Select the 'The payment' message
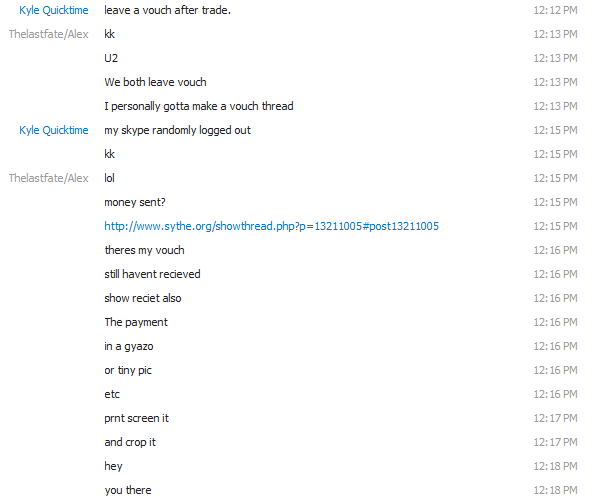The image size is (609, 502). point(136,322)
